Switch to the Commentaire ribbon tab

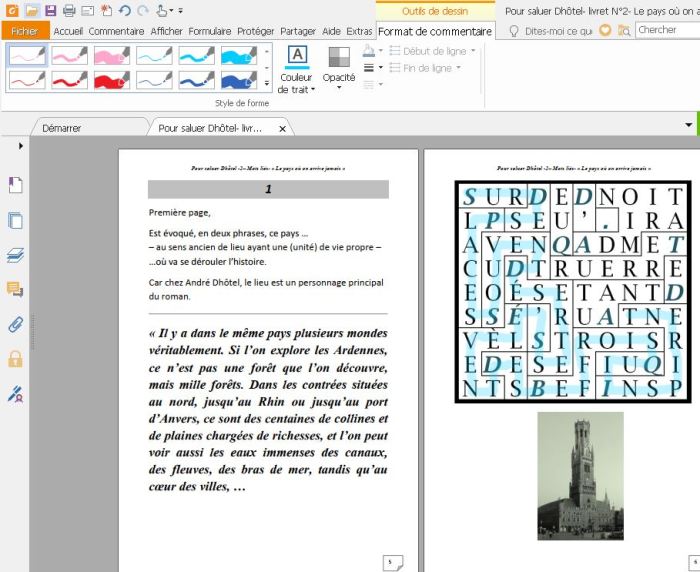pyautogui.click(x=116, y=31)
